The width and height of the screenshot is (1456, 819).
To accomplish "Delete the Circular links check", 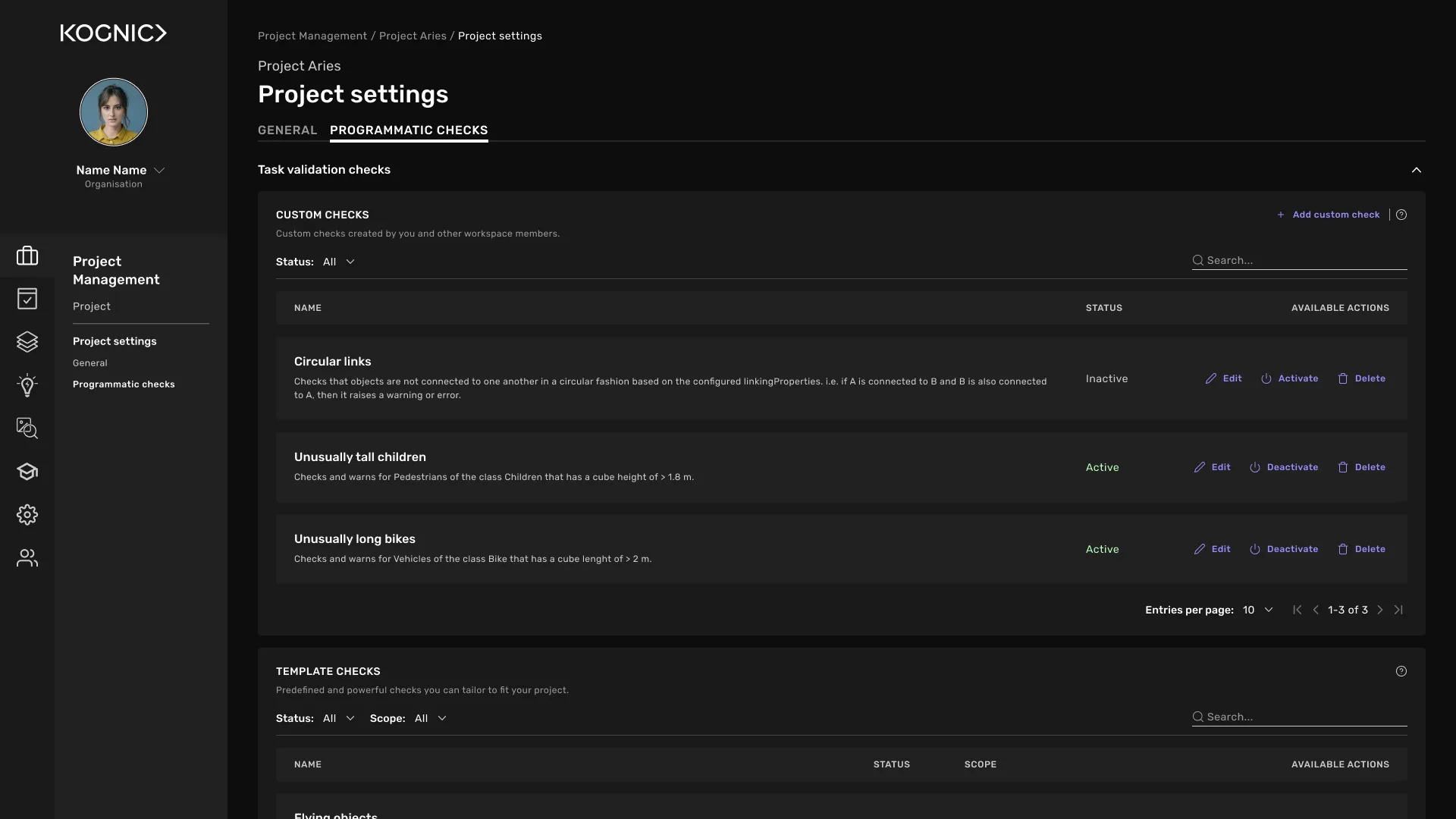I will [x=1361, y=378].
